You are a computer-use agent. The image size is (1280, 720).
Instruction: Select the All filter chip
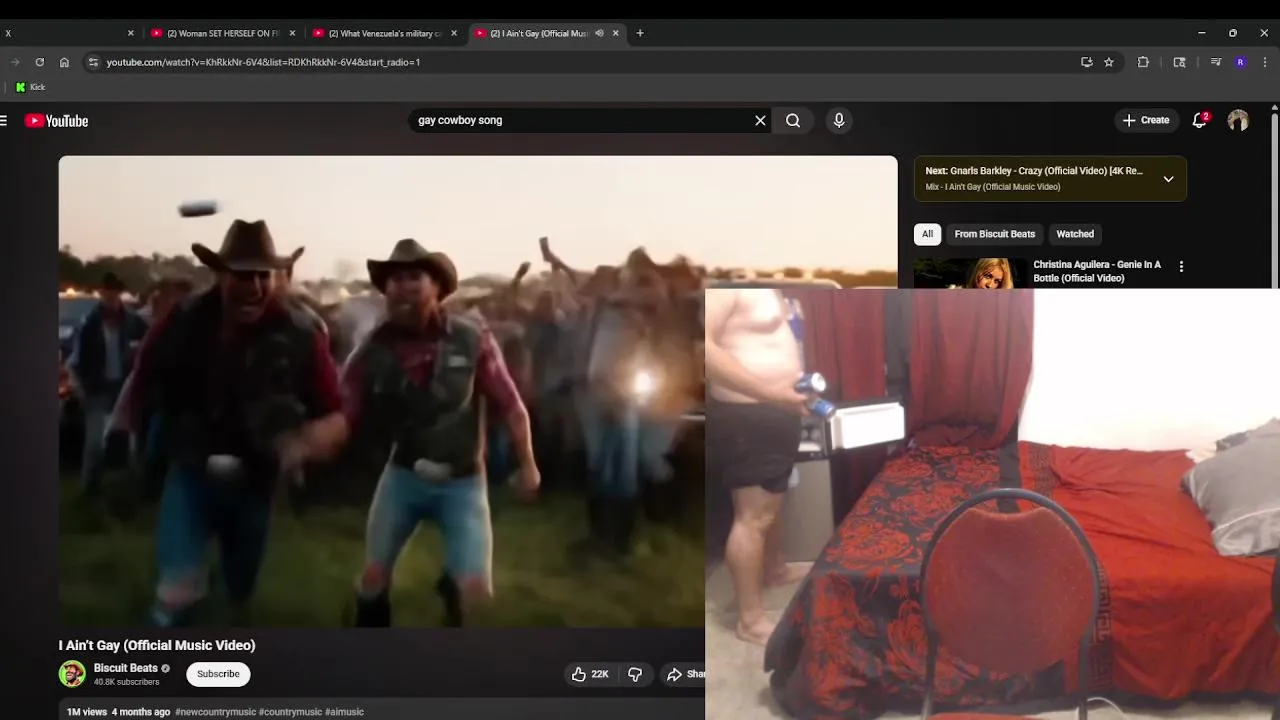927,234
